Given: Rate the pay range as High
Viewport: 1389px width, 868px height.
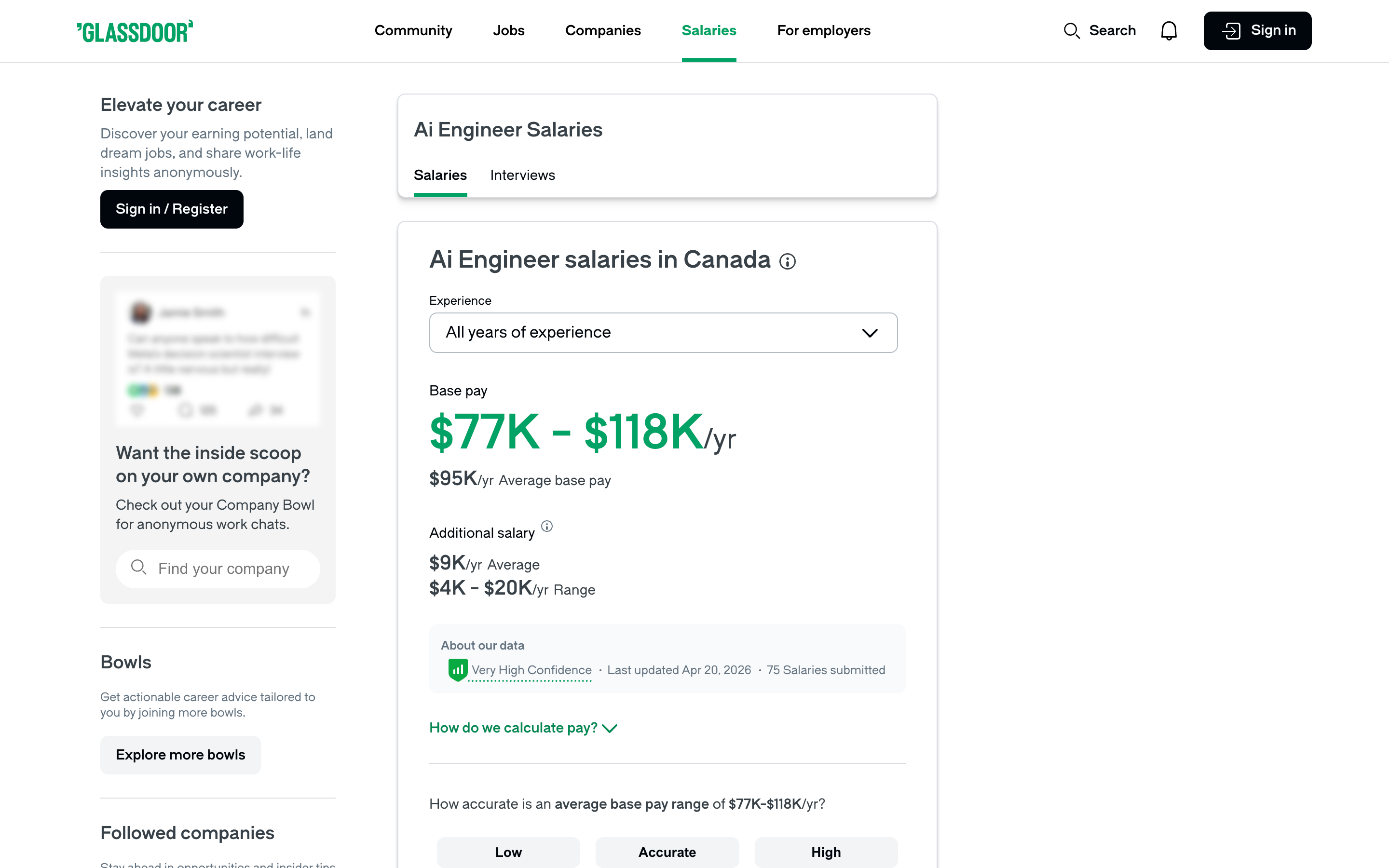Looking at the screenshot, I should 826,852.
